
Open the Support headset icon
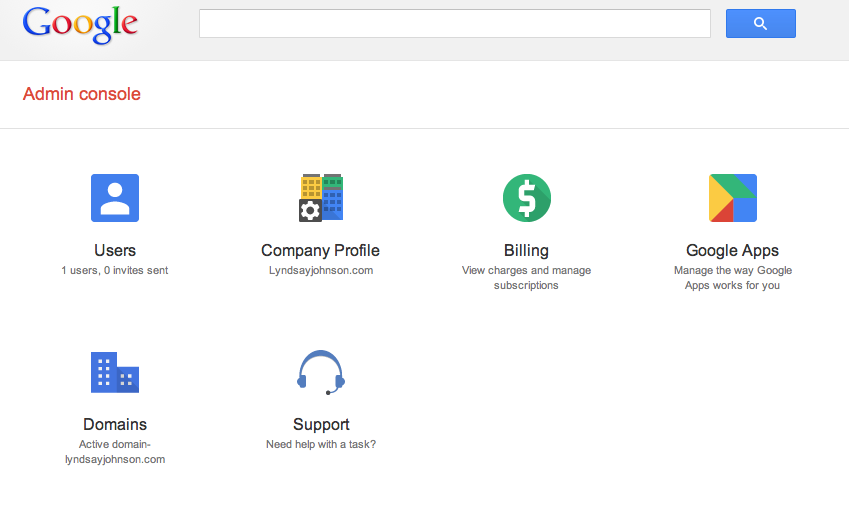click(320, 372)
